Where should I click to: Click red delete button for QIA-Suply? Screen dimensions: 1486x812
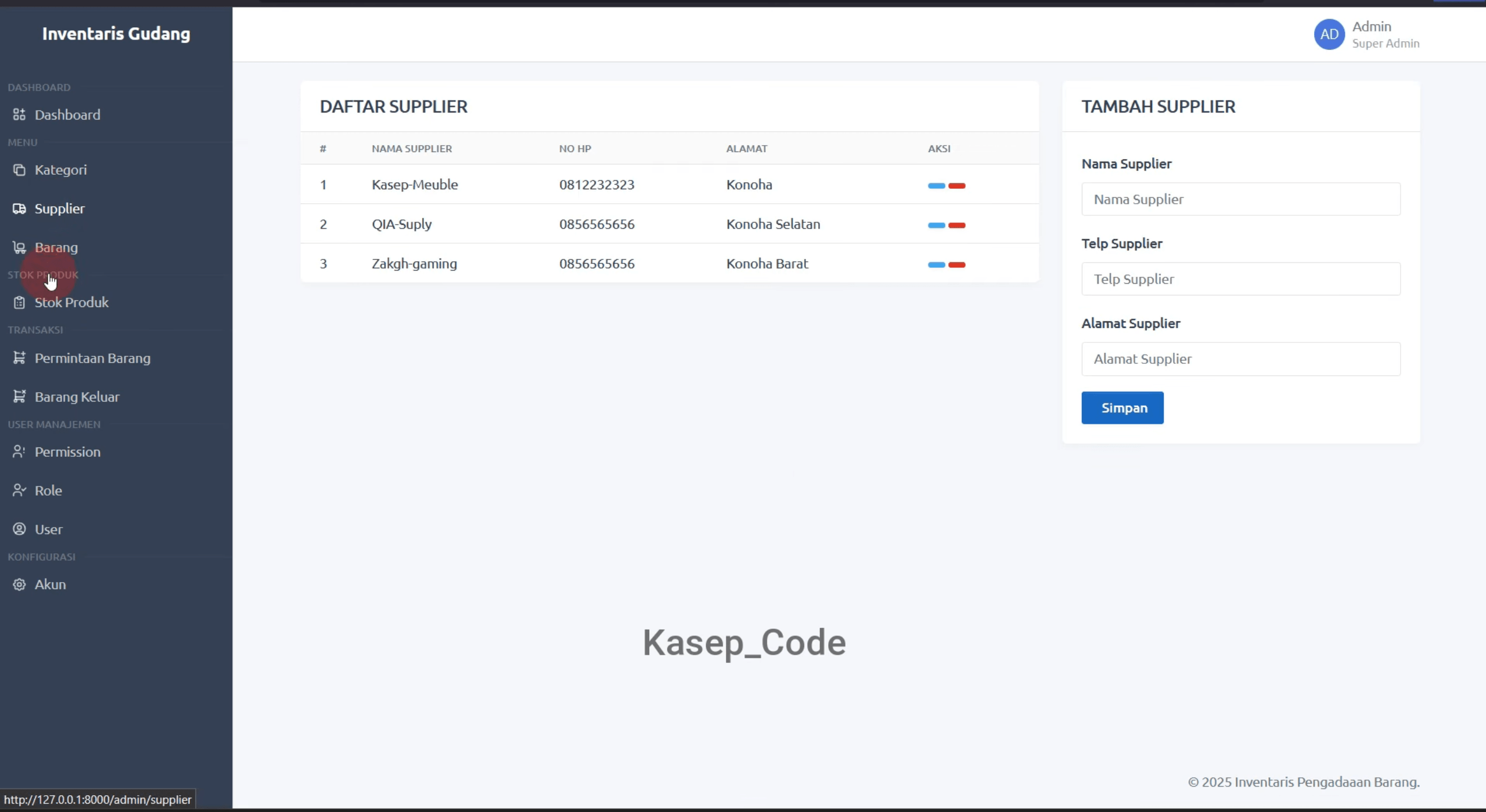pos(956,225)
